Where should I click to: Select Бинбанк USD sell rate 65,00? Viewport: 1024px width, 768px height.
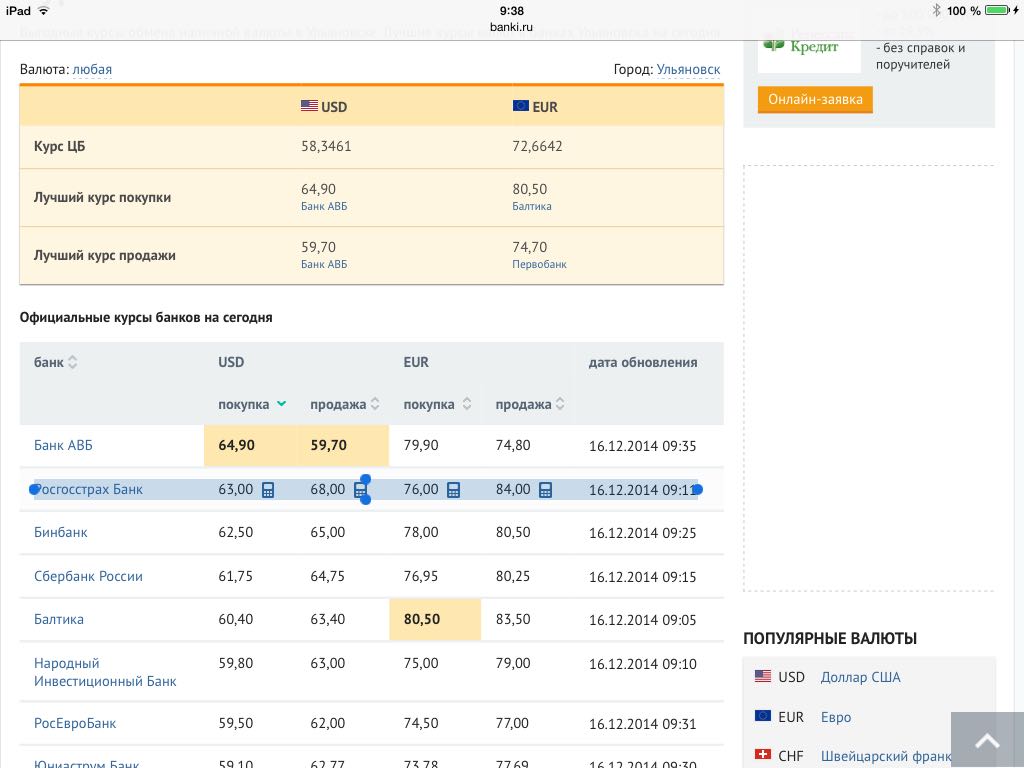tap(328, 532)
